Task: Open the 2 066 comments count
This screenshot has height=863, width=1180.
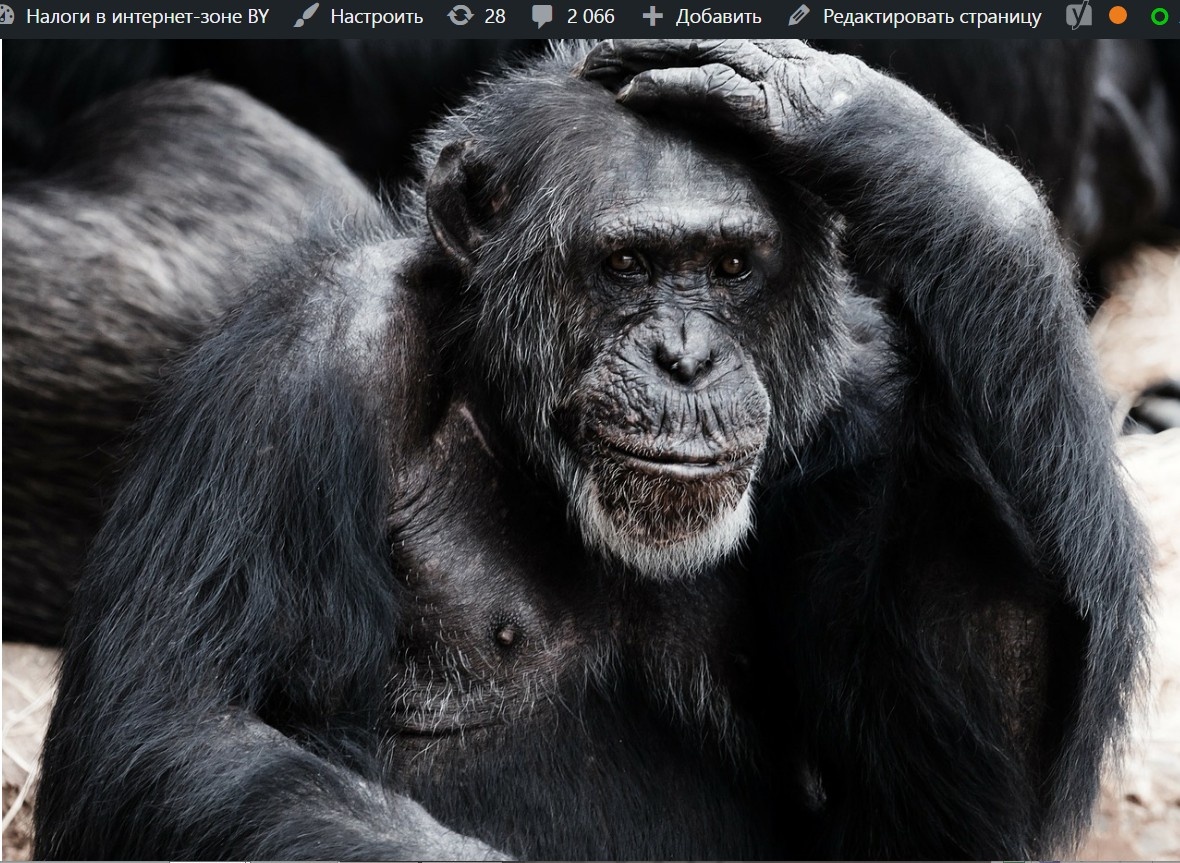Action: (x=590, y=17)
